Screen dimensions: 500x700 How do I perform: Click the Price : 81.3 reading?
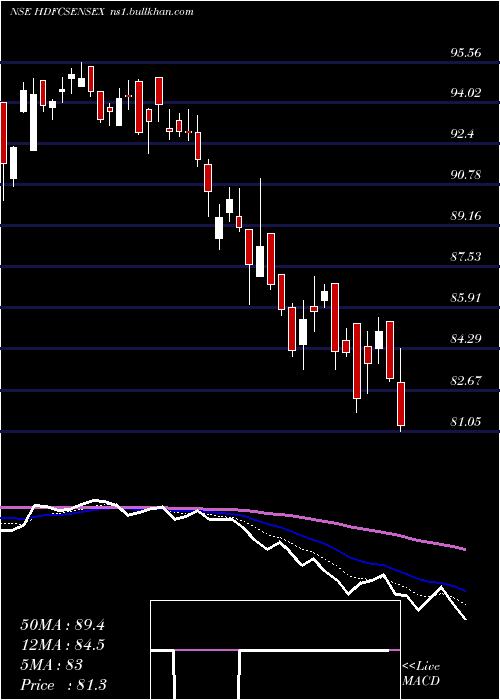pyautogui.click(x=63, y=685)
